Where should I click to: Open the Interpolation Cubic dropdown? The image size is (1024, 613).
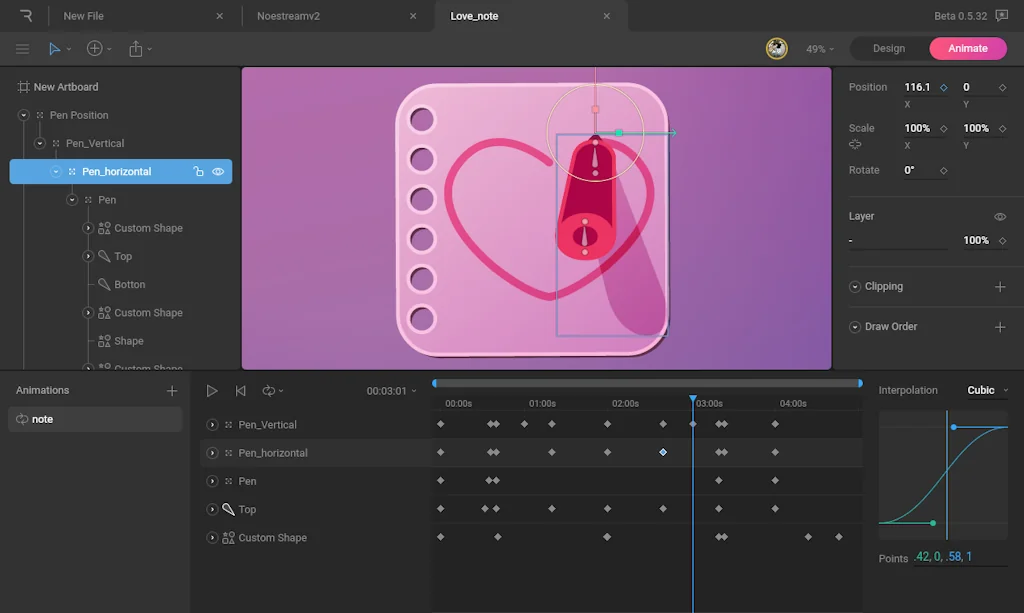[x=987, y=390]
